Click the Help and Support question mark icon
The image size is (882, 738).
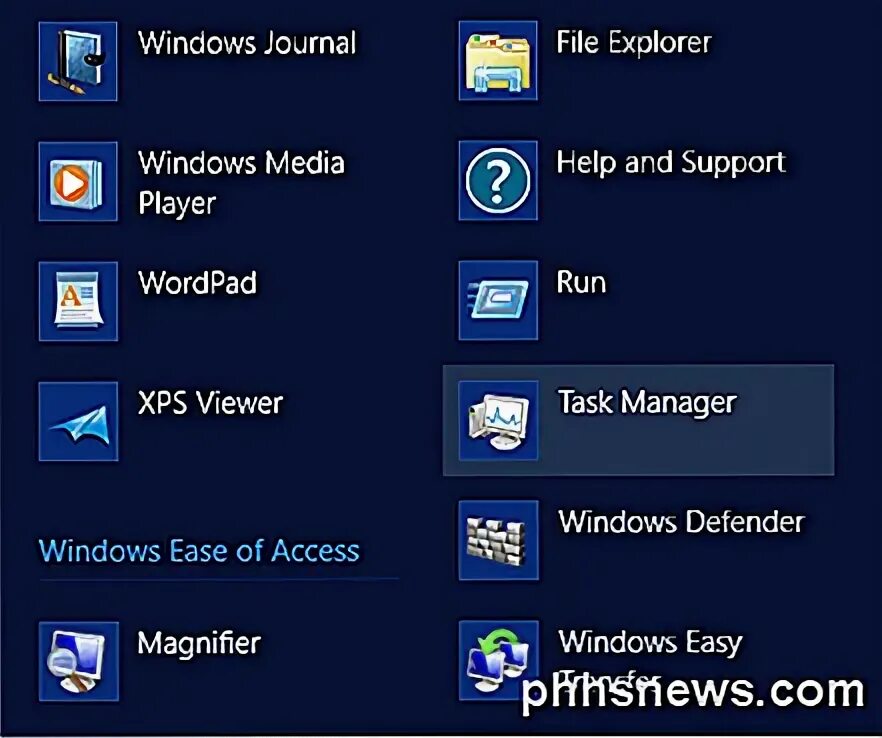[x=498, y=181]
